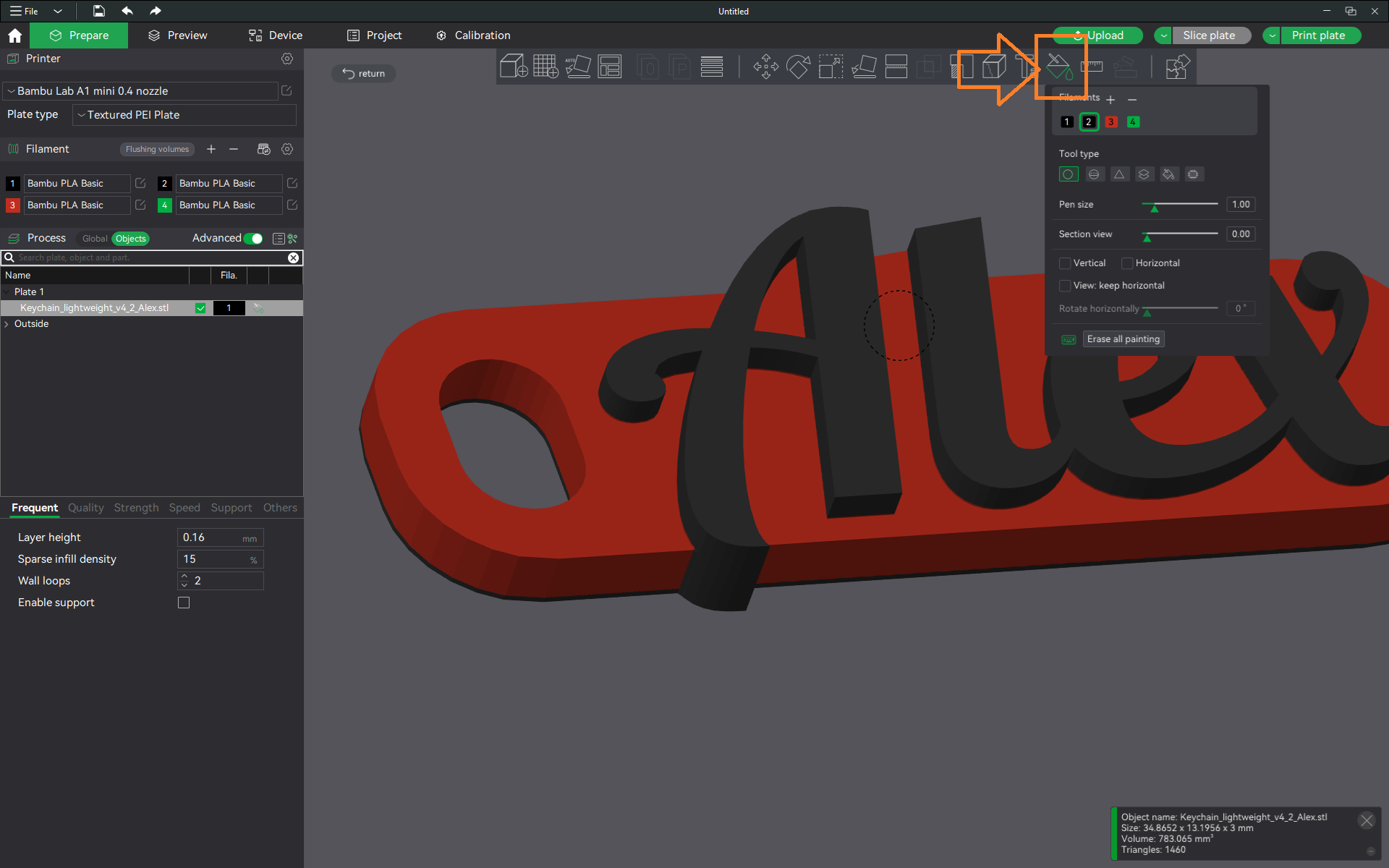This screenshot has width=1389, height=868.
Task: Select the Scale tool
Action: tap(831, 67)
